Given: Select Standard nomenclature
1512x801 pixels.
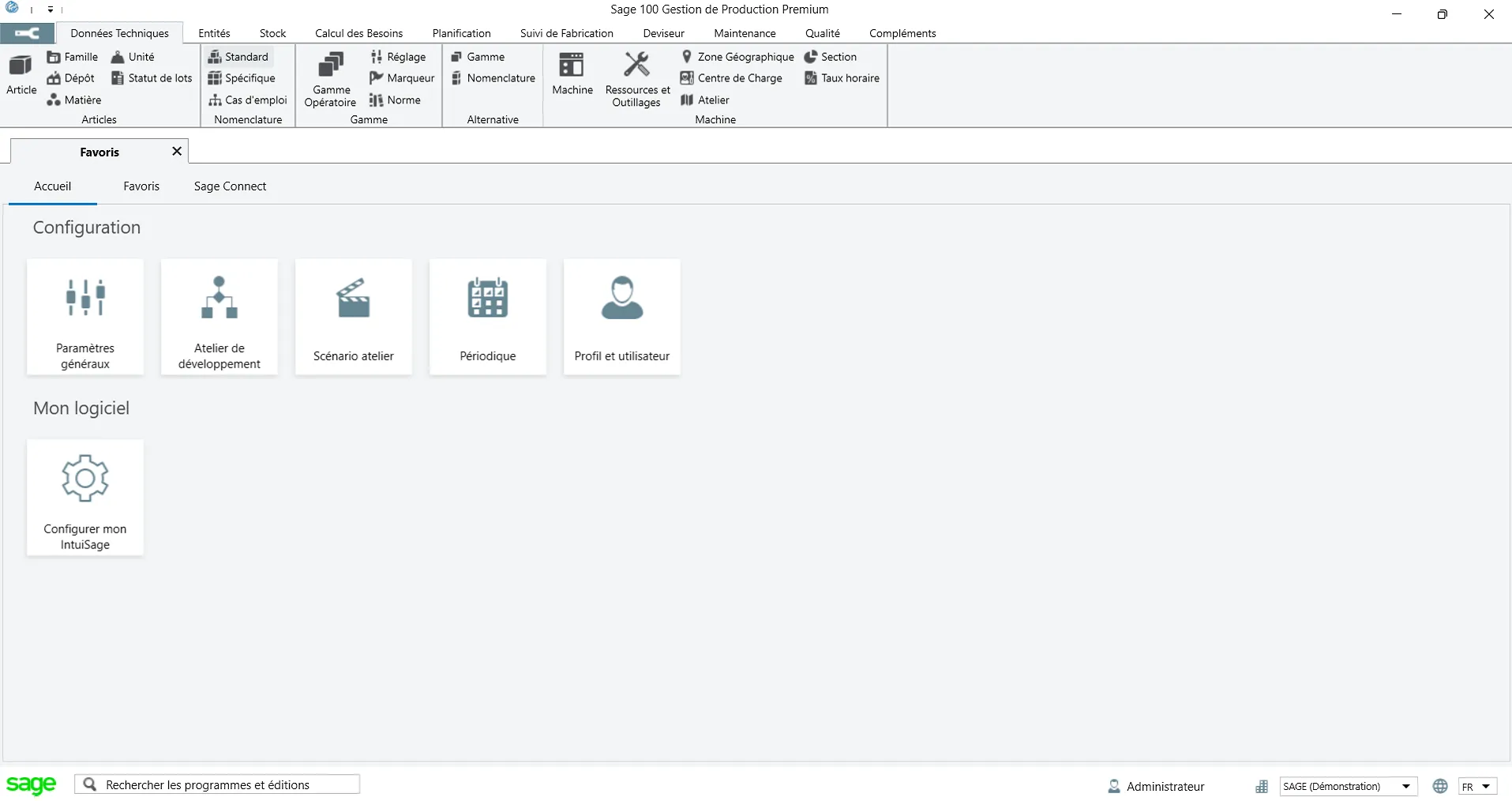Looking at the screenshot, I should 238,57.
